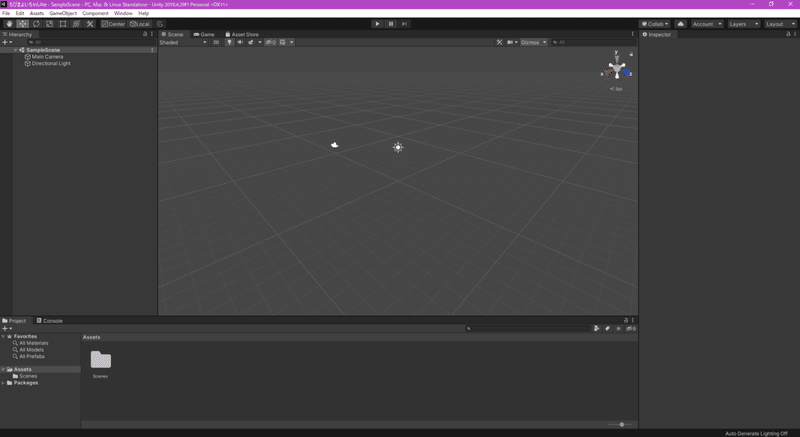Open the File menu

[x=6, y=13]
